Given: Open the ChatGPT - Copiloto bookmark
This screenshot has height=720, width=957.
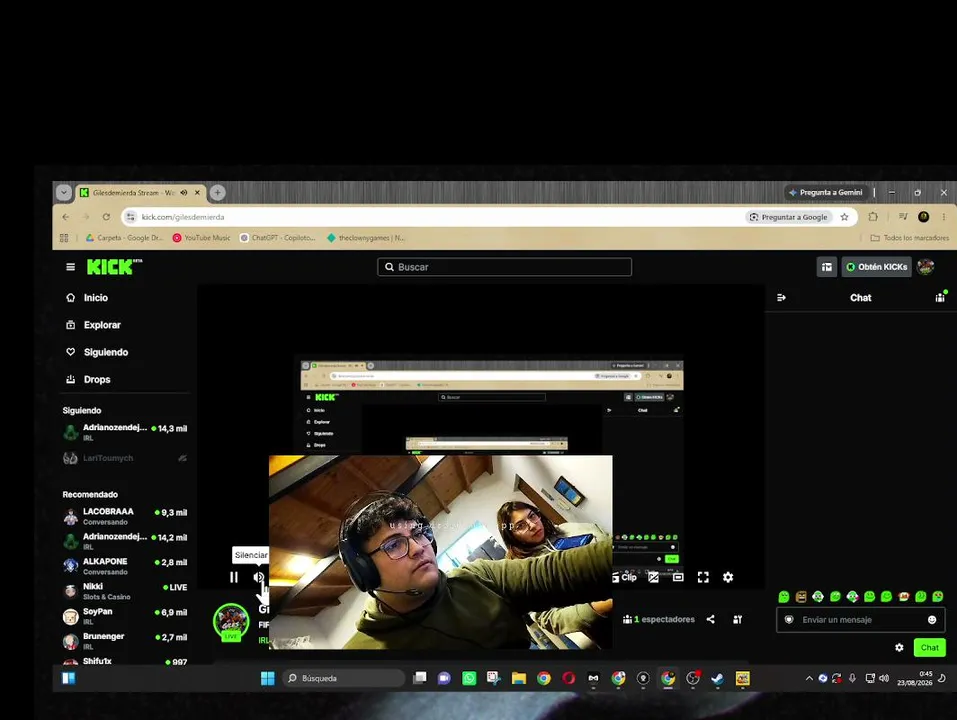Looking at the screenshot, I should point(278,238).
